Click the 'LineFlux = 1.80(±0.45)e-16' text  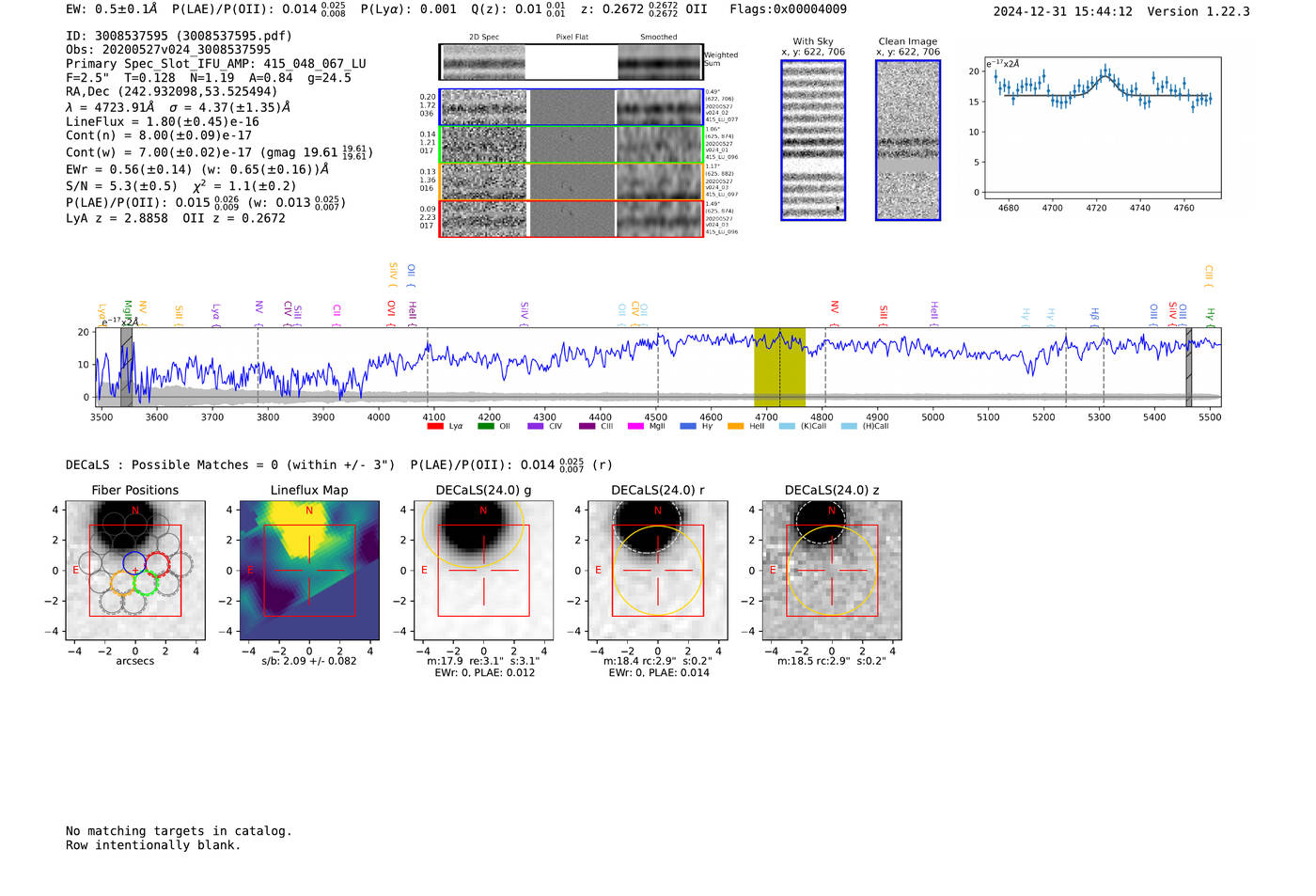pos(163,121)
